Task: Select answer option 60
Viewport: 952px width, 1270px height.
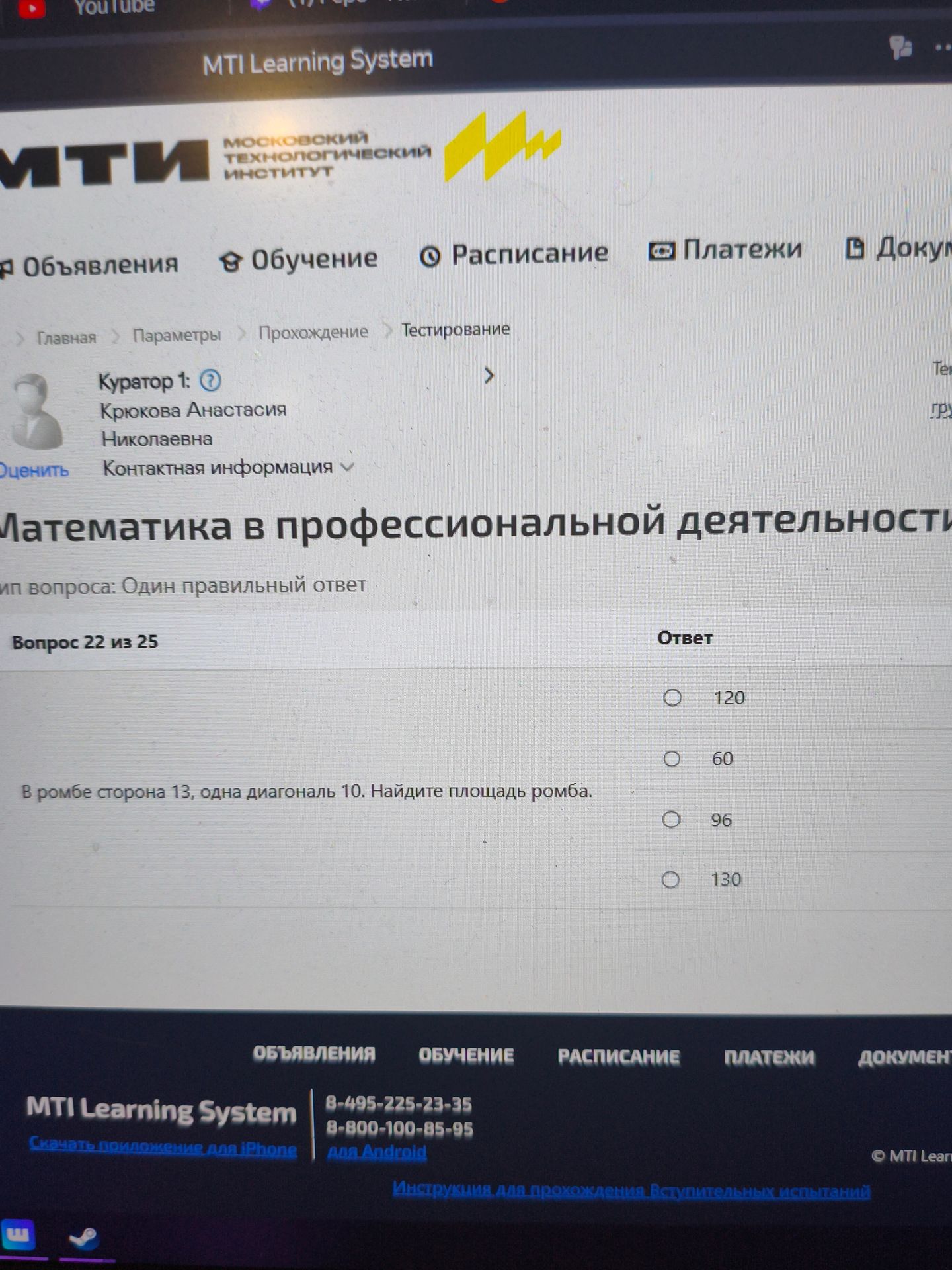Action: 672,759
